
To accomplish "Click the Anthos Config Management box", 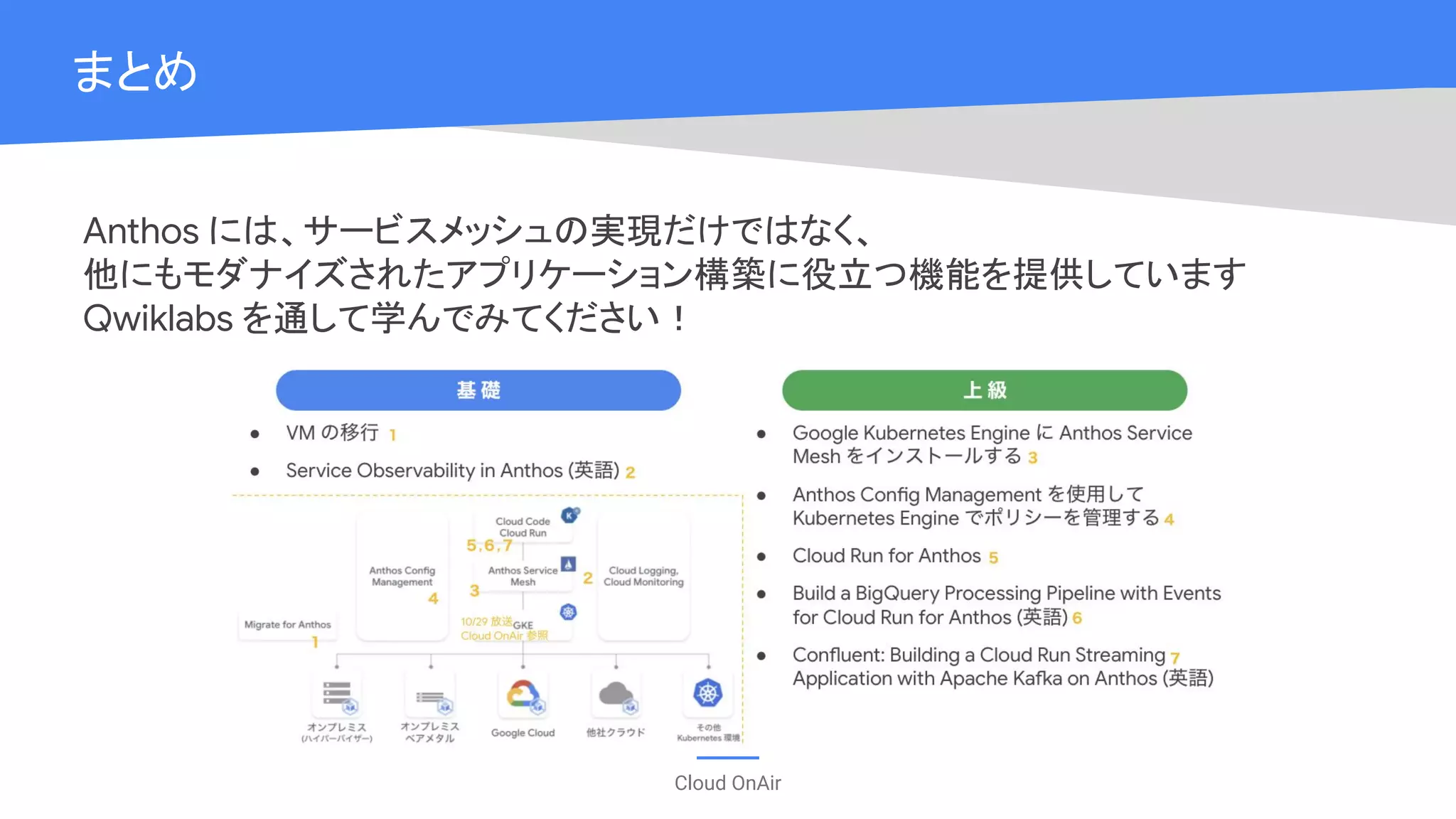I will (x=402, y=577).
